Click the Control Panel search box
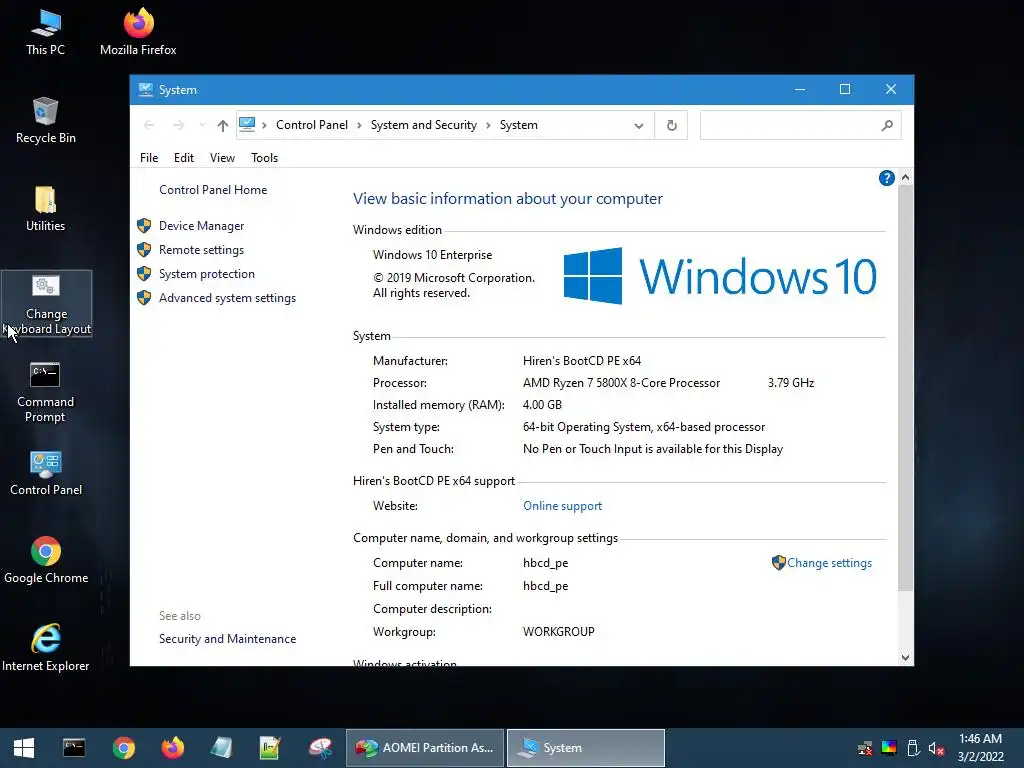 click(x=801, y=125)
